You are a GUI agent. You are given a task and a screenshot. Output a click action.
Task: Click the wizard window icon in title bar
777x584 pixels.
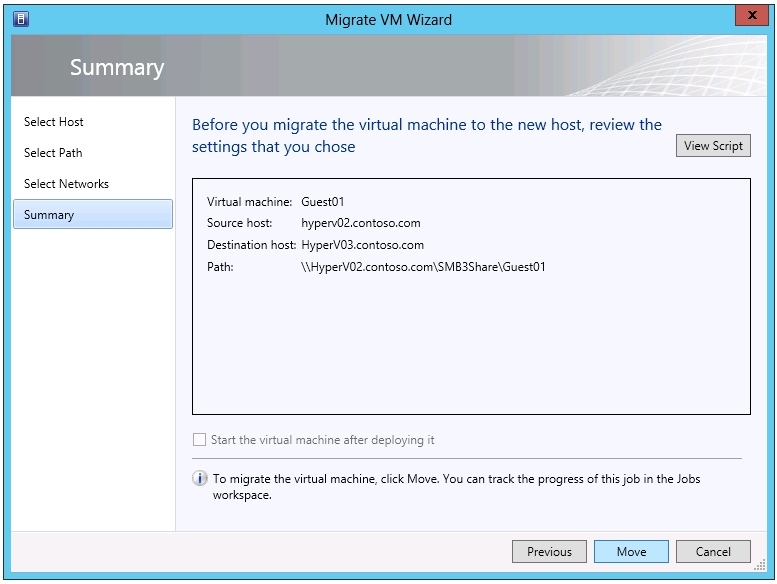pyautogui.click(x=21, y=18)
